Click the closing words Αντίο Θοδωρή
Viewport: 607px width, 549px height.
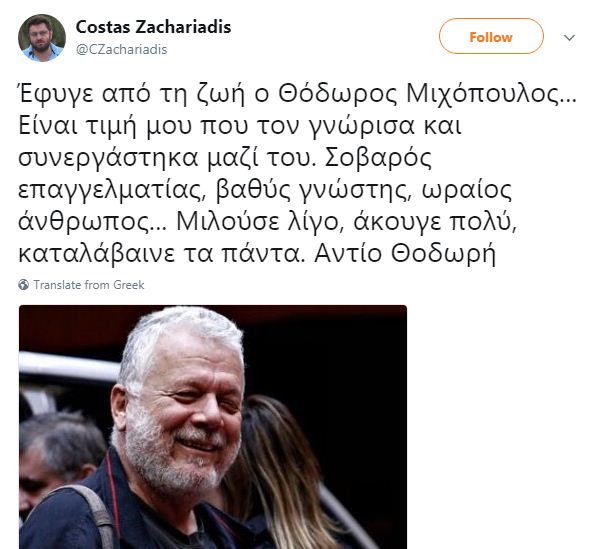pyautogui.click(x=405, y=254)
